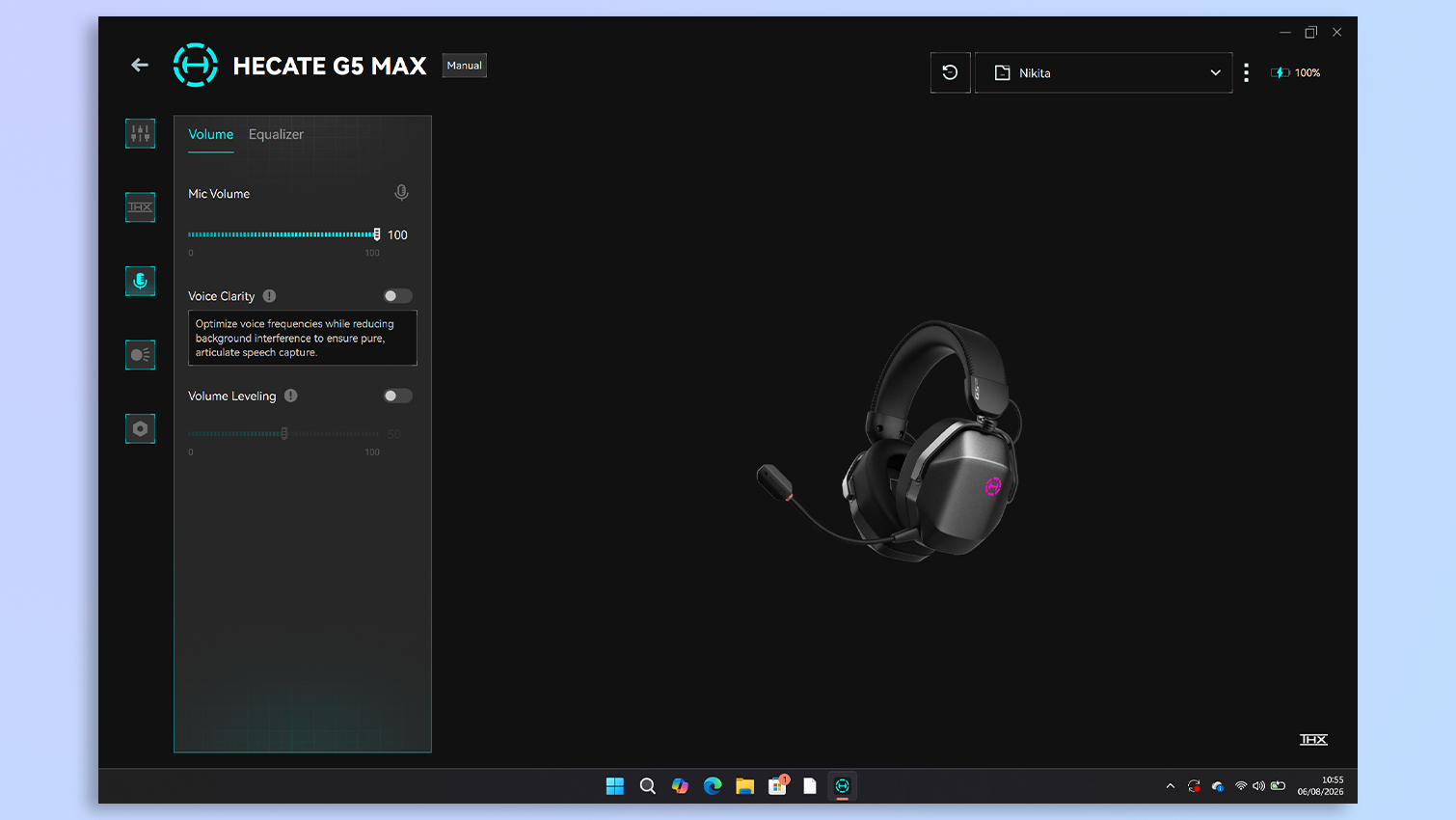The image size is (1456, 820).
Task: Switch to the Equalizer tab
Action: pyautogui.click(x=276, y=134)
